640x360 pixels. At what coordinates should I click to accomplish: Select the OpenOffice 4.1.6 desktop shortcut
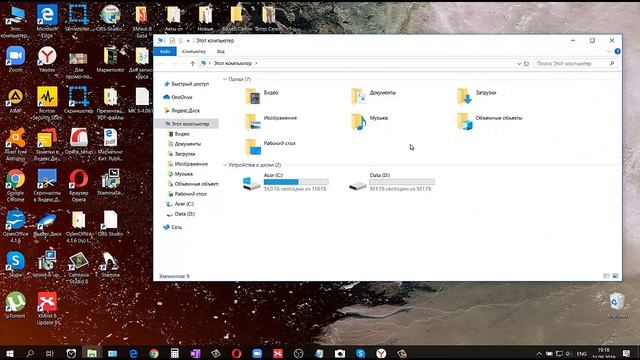click(16, 227)
